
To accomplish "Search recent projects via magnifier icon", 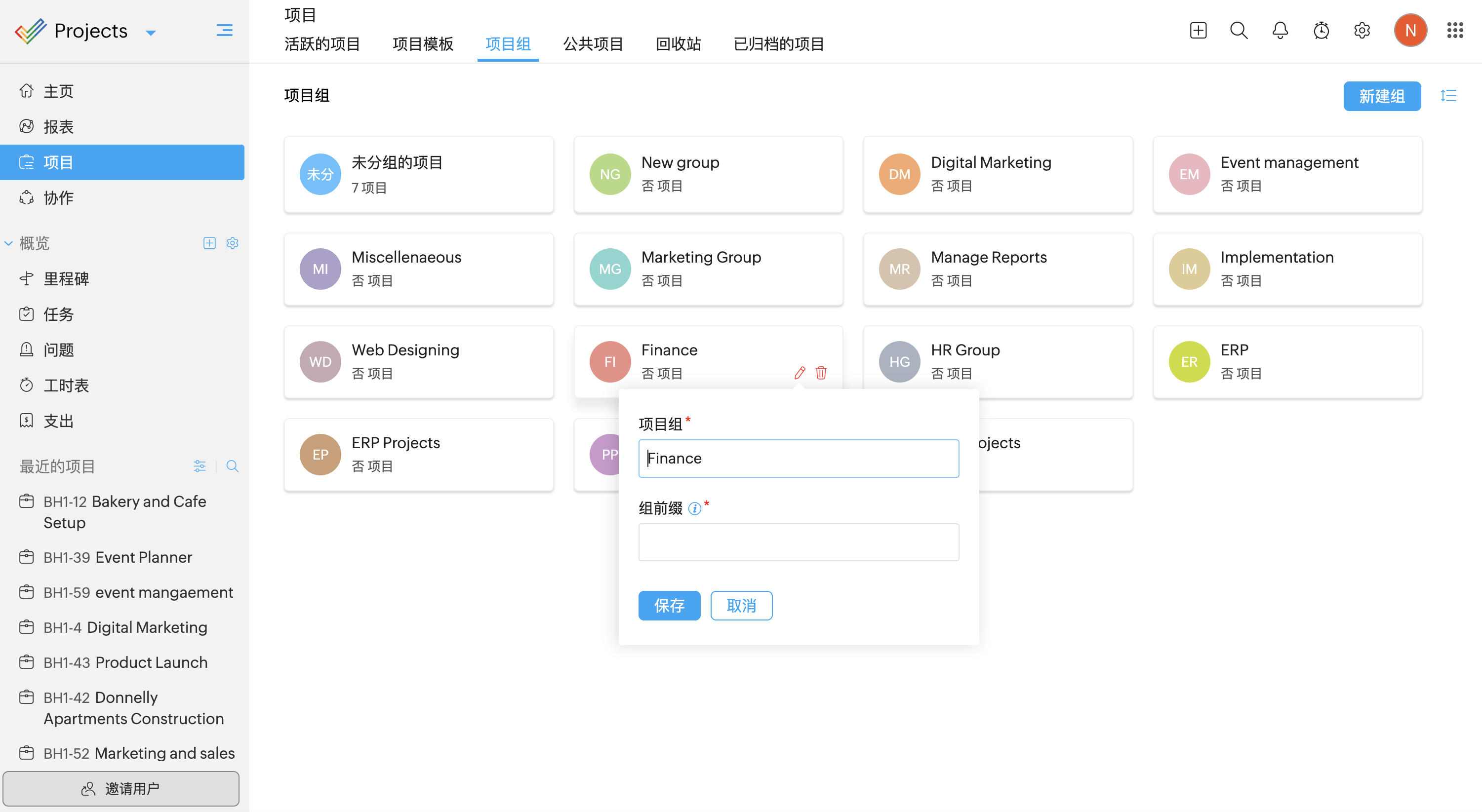I will point(233,466).
